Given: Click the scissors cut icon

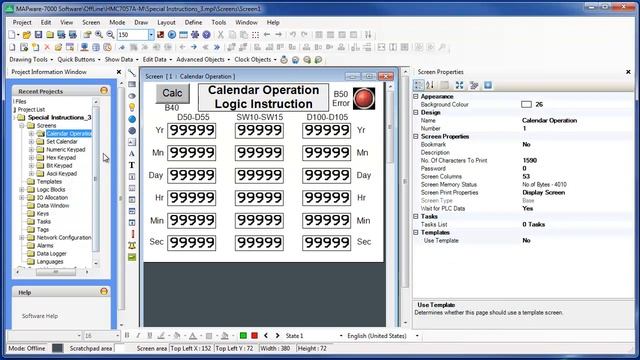Looking at the screenshot, I should [x=220, y=35].
